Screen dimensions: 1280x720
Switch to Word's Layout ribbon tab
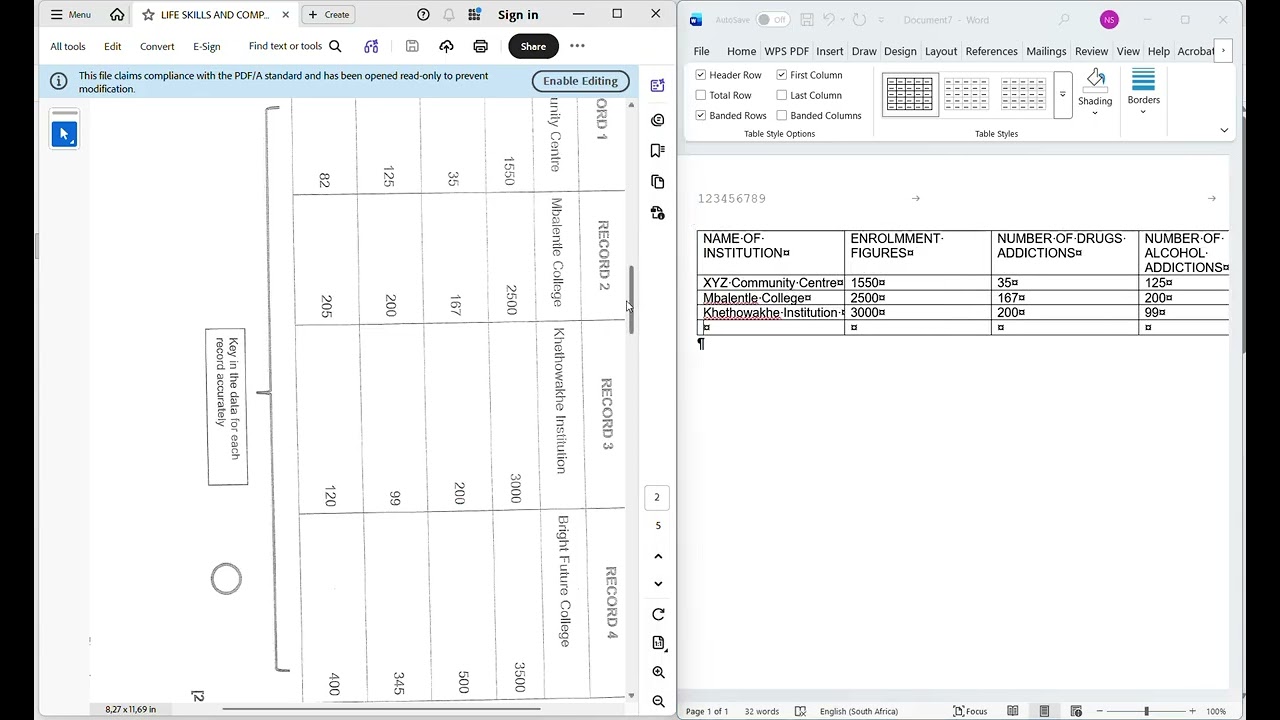click(x=941, y=51)
